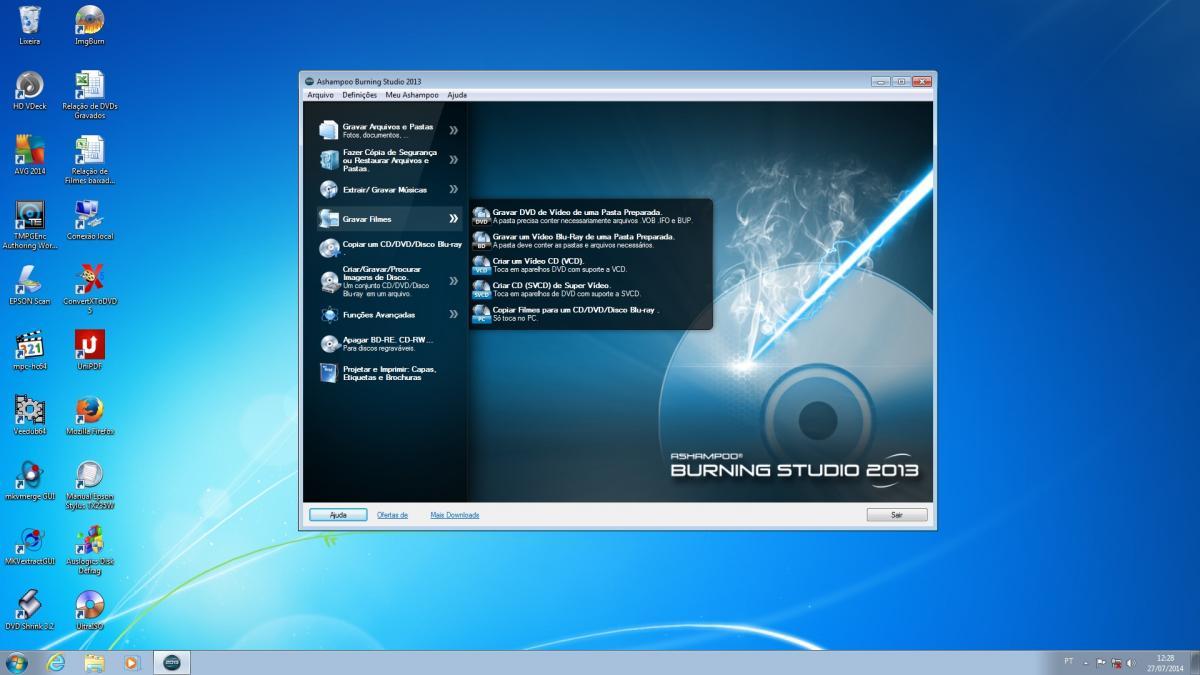The height and width of the screenshot is (675, 1200).
Task: Click the PC icon for Copiar Filmes
Action: (x=481, y=314)
